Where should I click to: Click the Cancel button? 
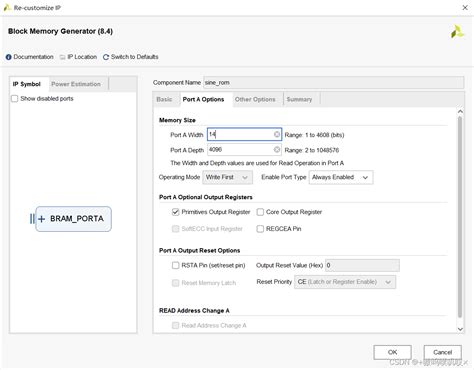pyautogui.click(x=442, y=352)
